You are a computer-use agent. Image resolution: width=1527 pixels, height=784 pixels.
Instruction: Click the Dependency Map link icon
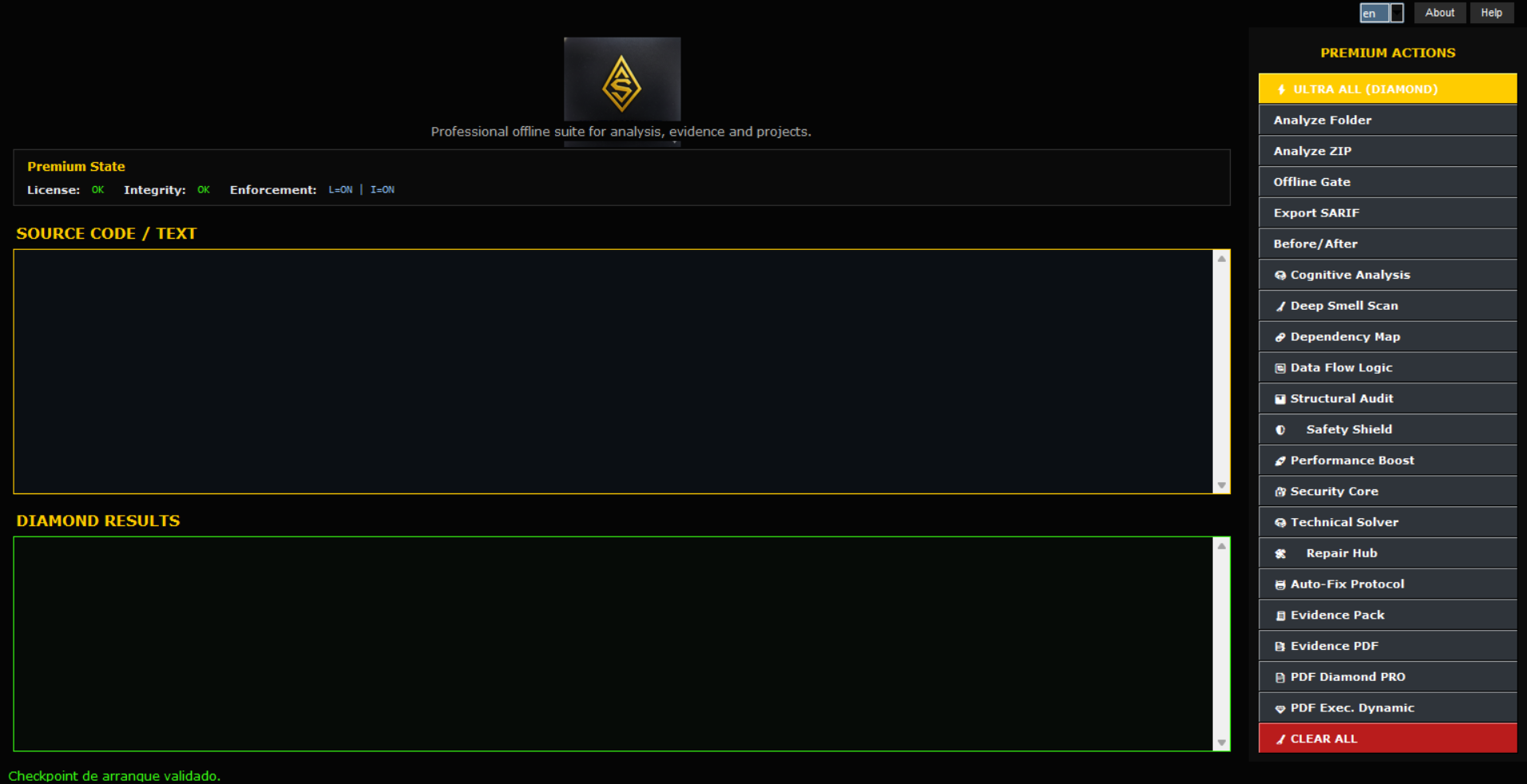[x=1280, y=338]
